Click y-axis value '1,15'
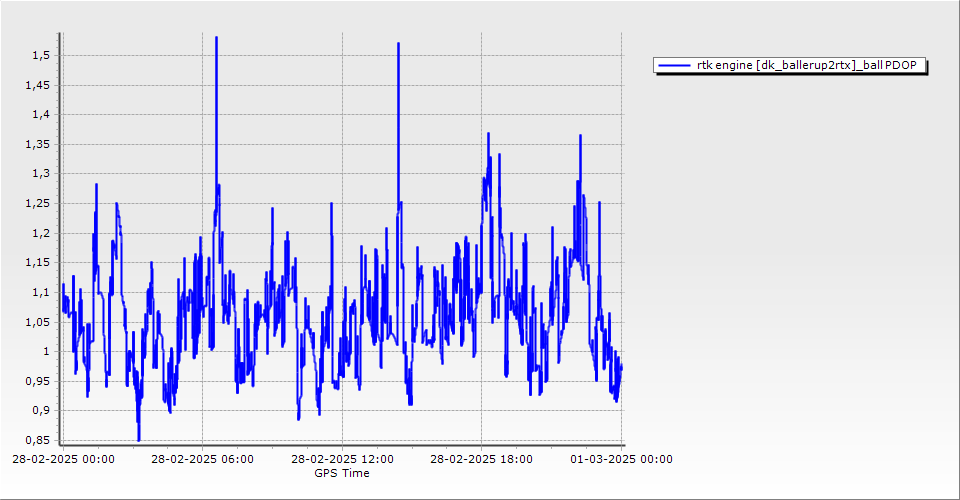Screen dimensions: 960x500 pyautogui.click(x=37, y=263)
